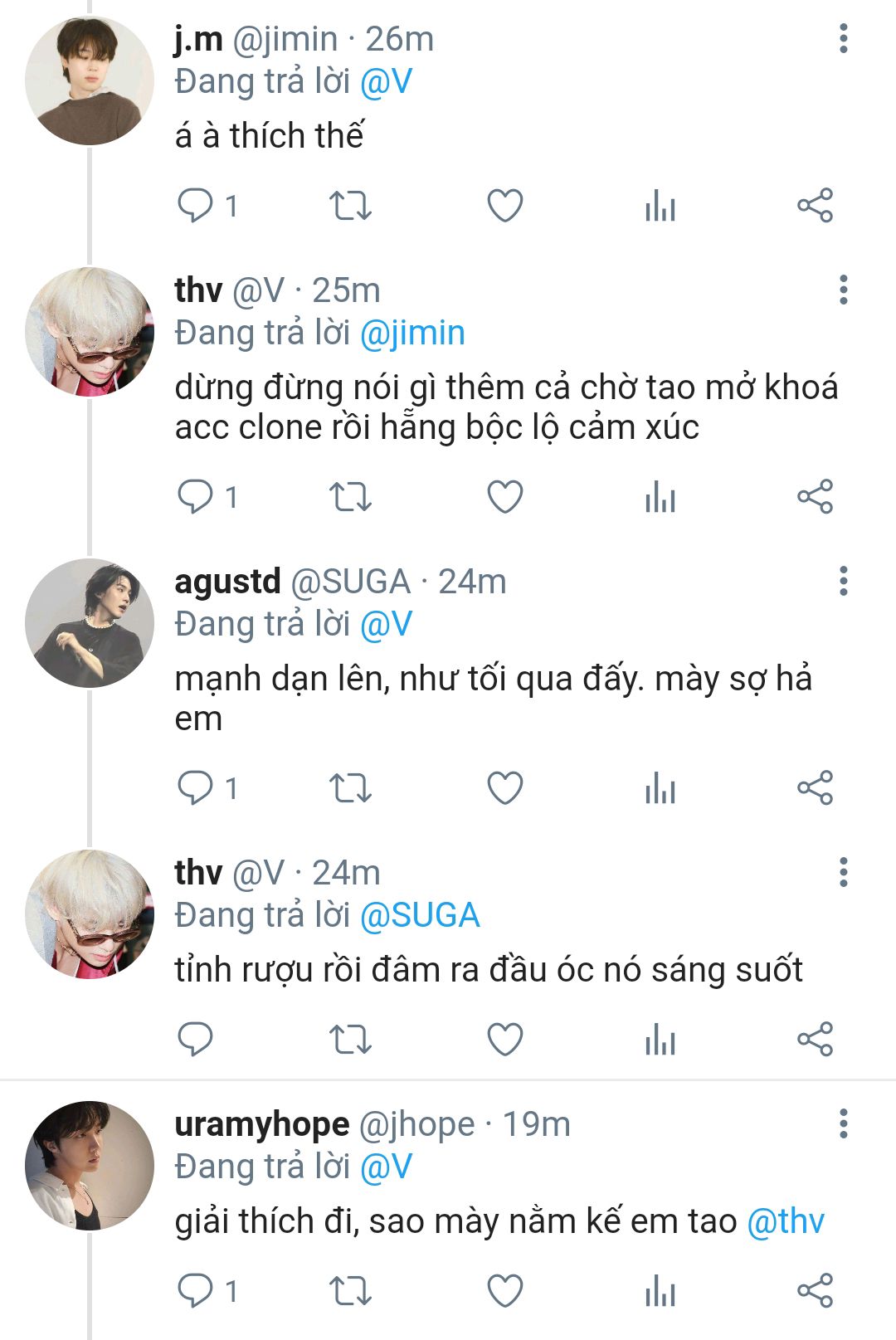Like uramyhope's tweet

tap(504, 1291)
